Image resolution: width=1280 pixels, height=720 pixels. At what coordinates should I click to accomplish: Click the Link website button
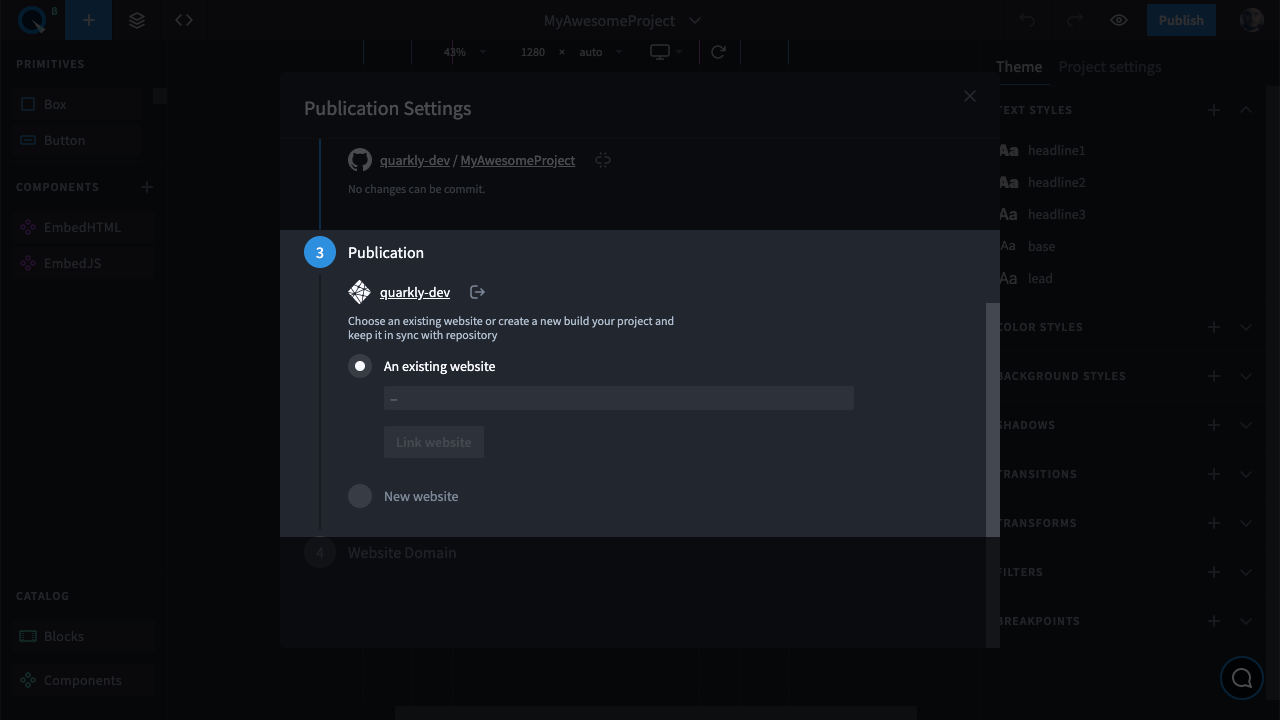[x=434, y=442]
